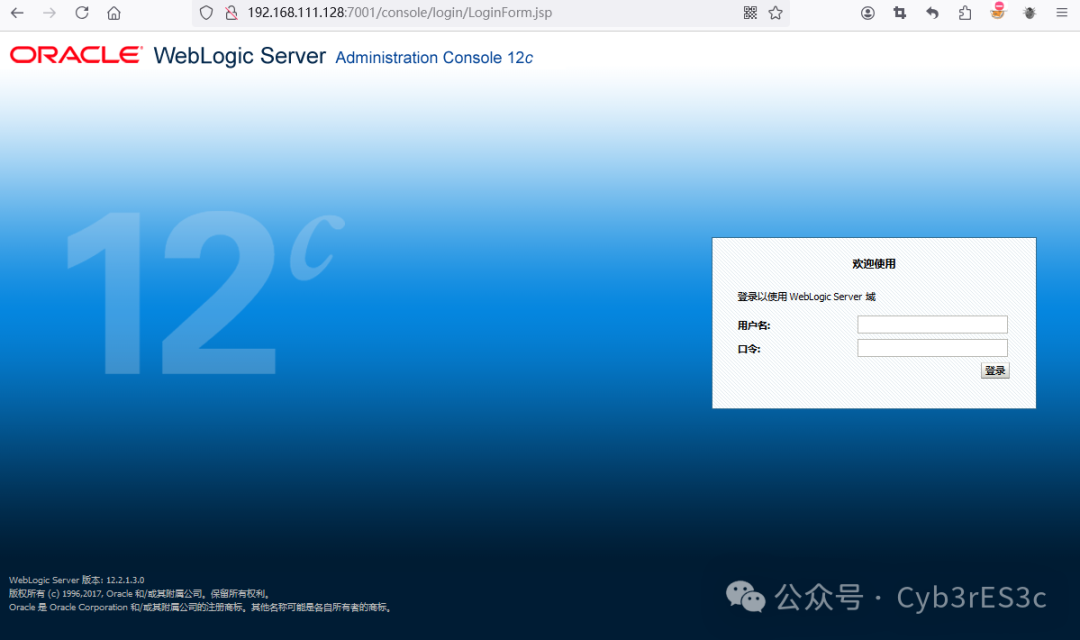Bookmark this page with the star

click(776, 12)
